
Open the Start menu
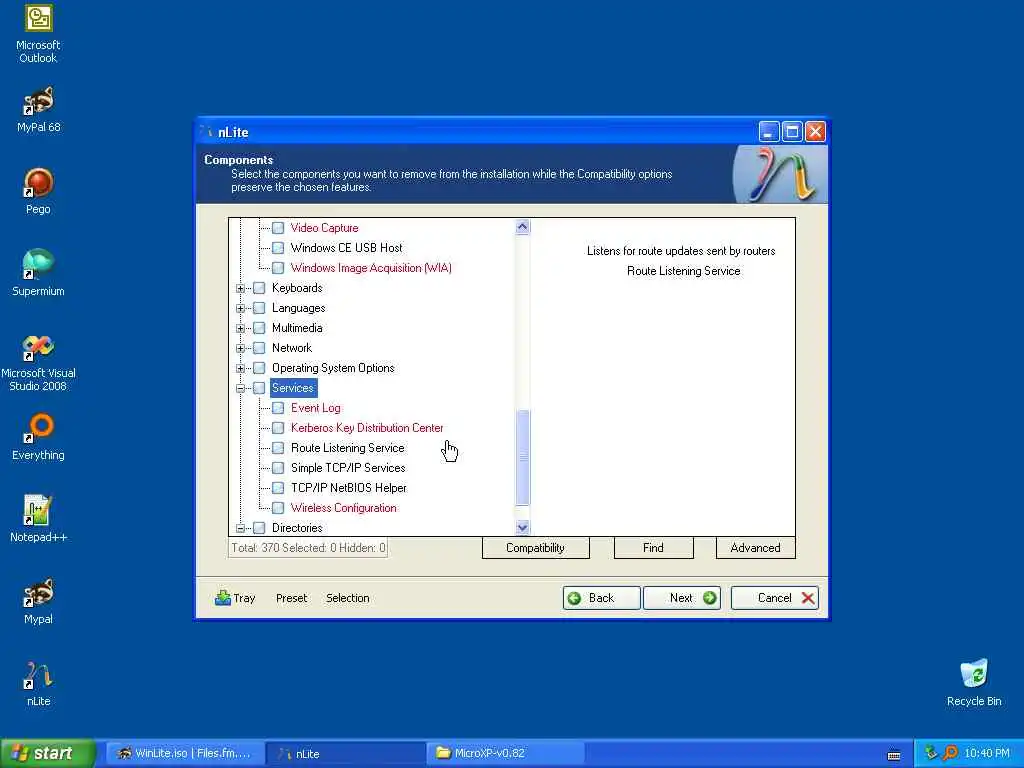point(48,753)
